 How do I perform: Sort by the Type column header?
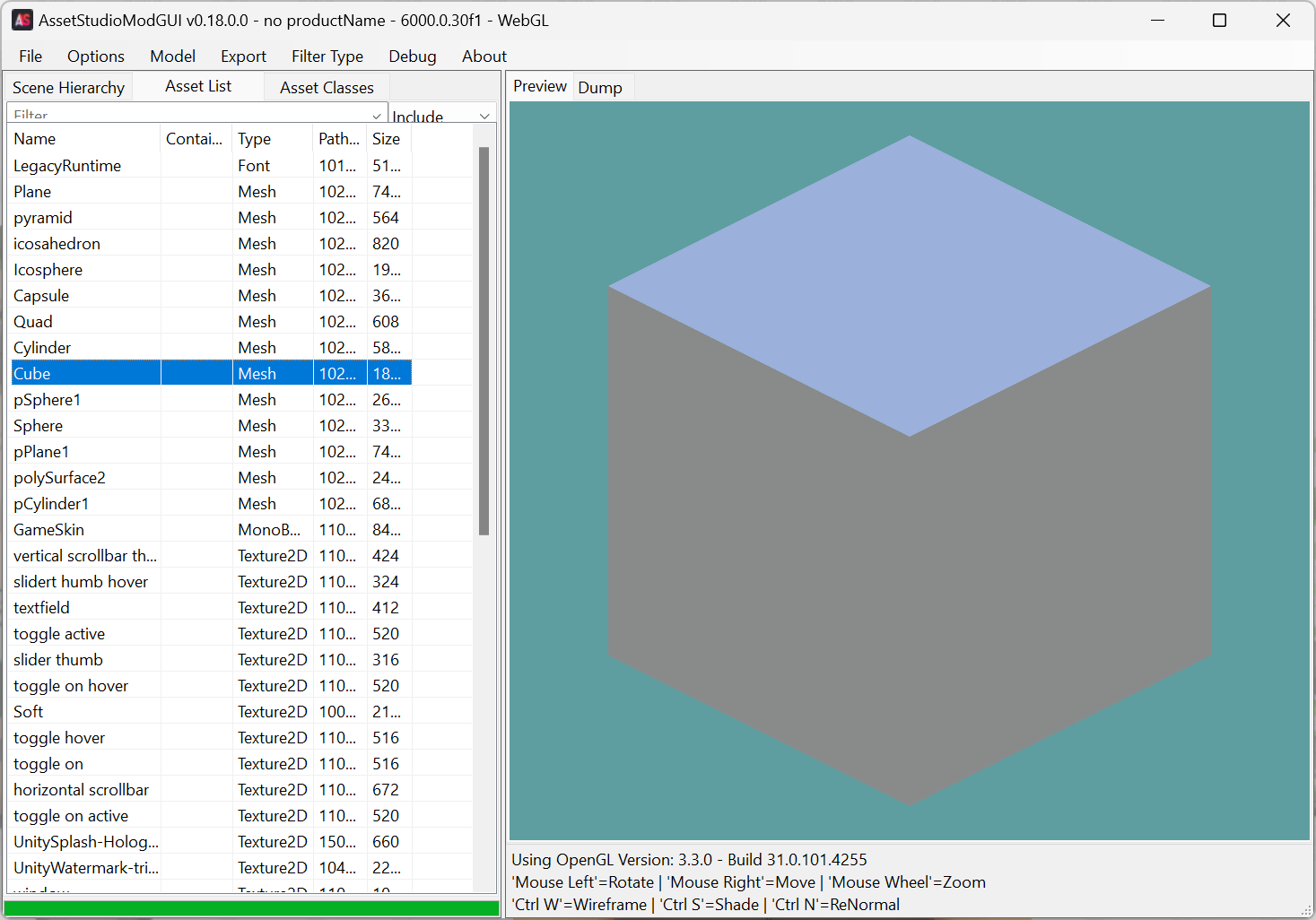click(x=273, y=139)
